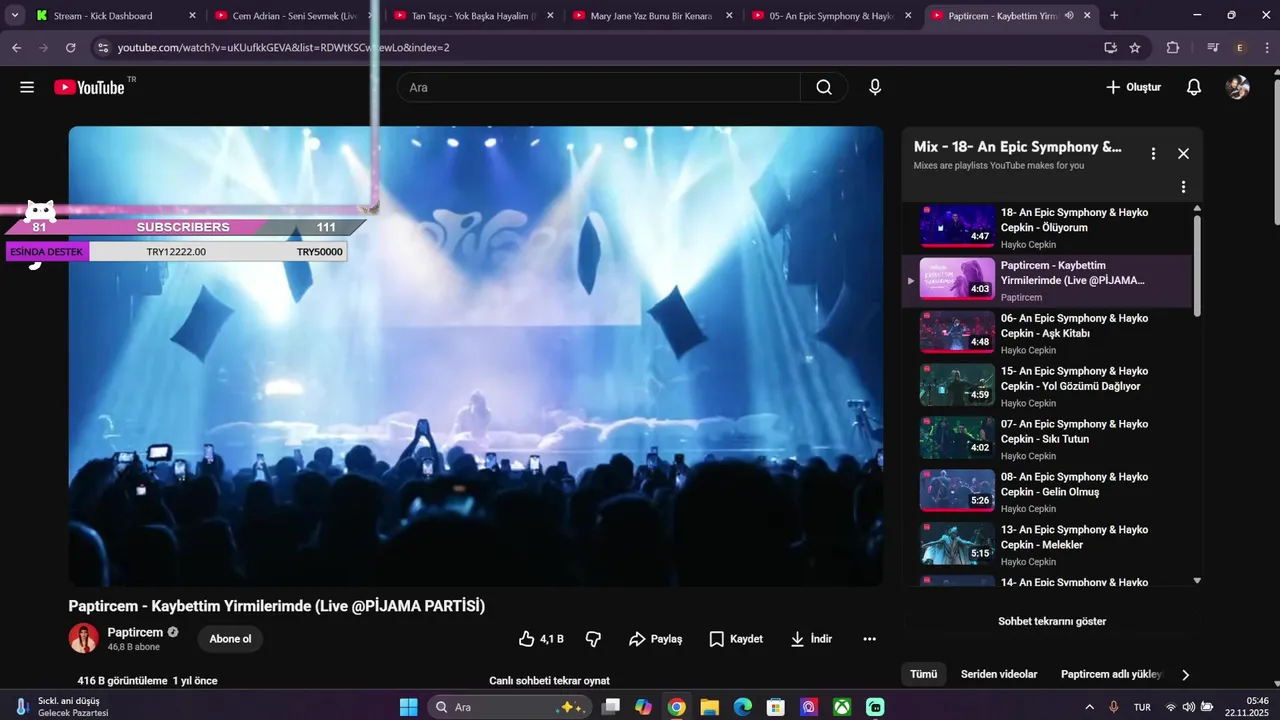Install app icon in address bar
1280x720 pixels.
click(1110, 47)
